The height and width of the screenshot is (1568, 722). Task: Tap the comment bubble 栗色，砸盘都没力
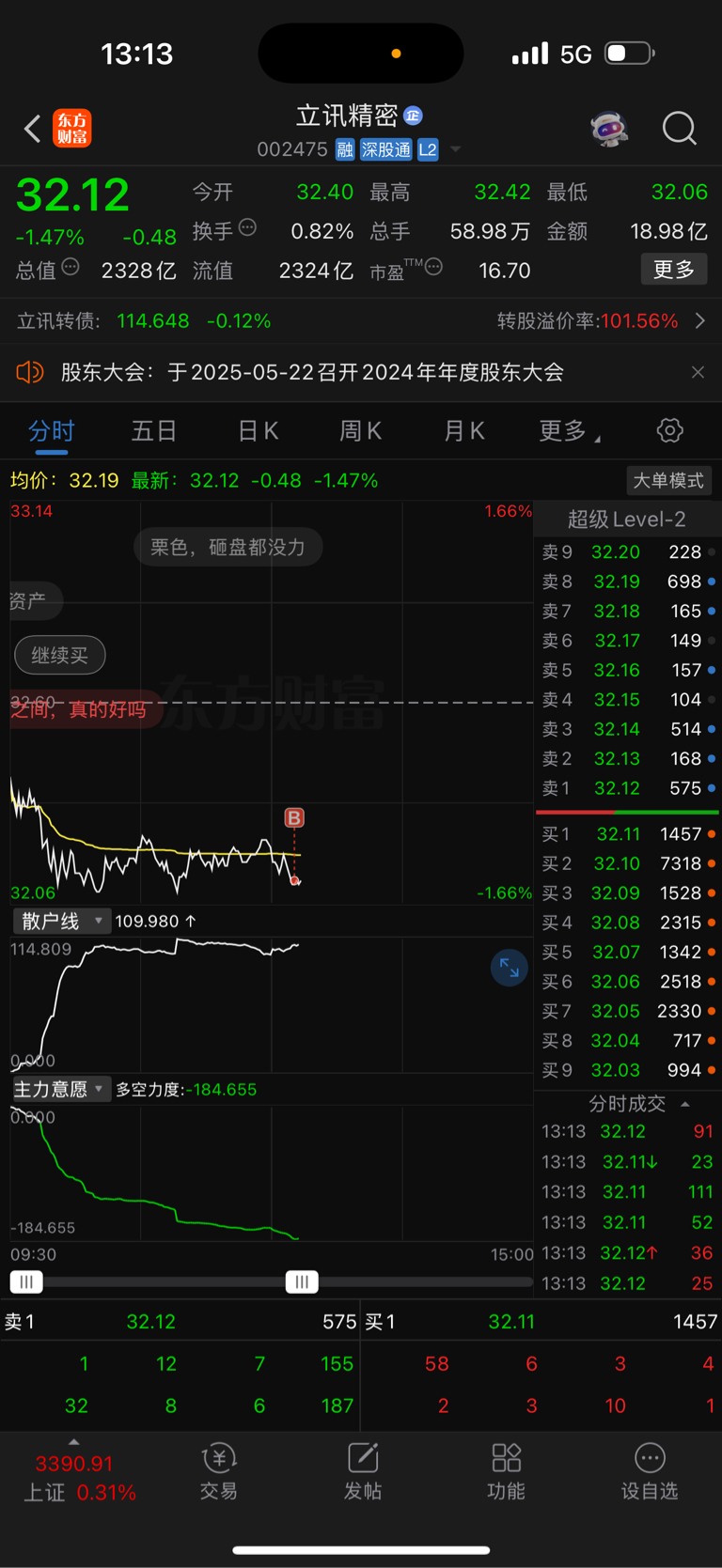[228, 547]
